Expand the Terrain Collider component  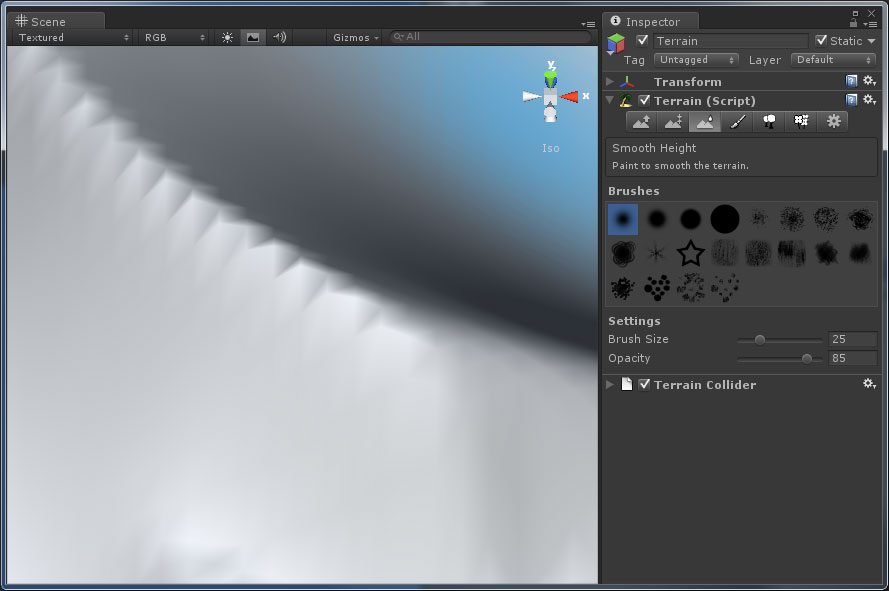coord(610,385)
